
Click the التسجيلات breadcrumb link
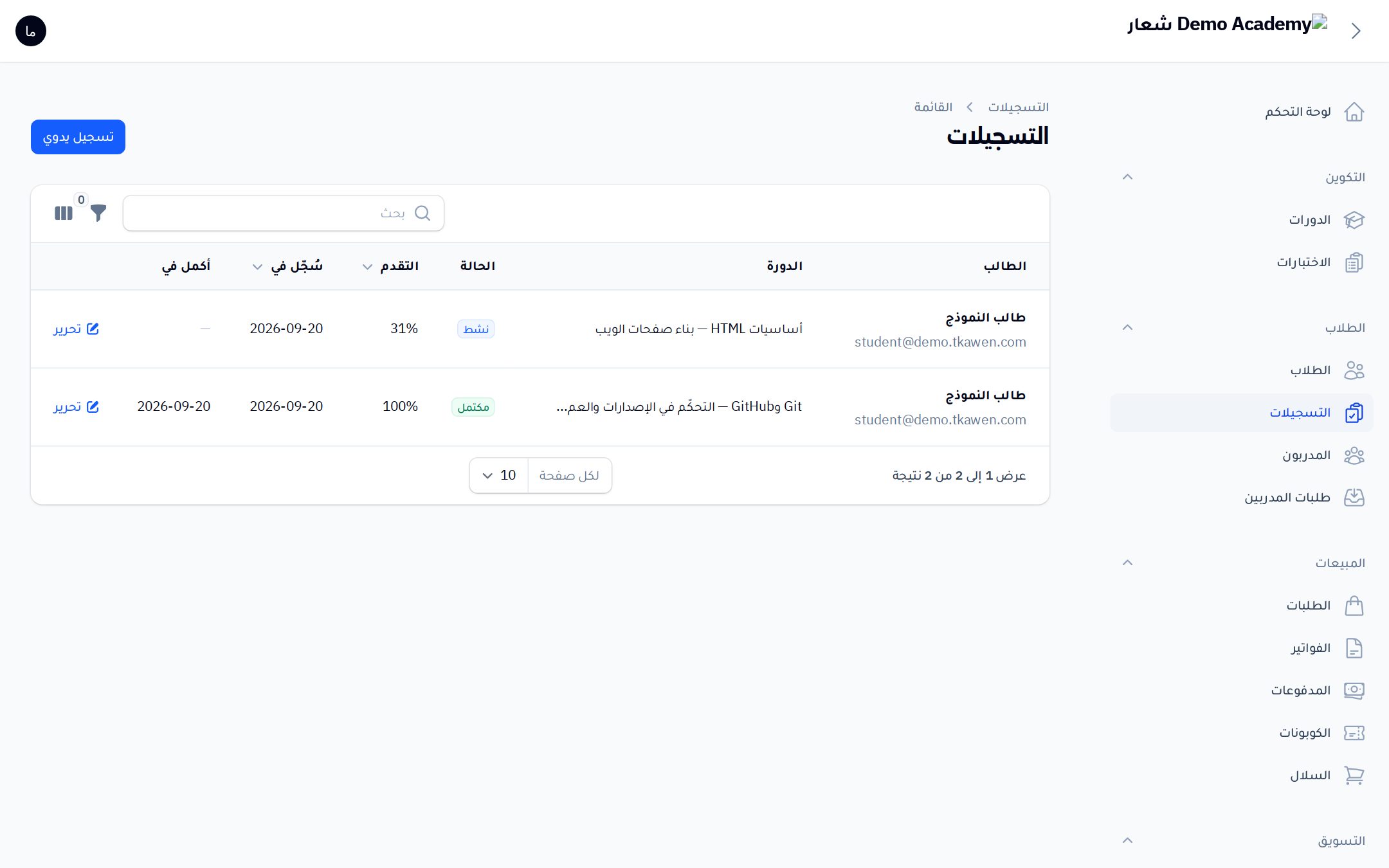pos(1019,107)
